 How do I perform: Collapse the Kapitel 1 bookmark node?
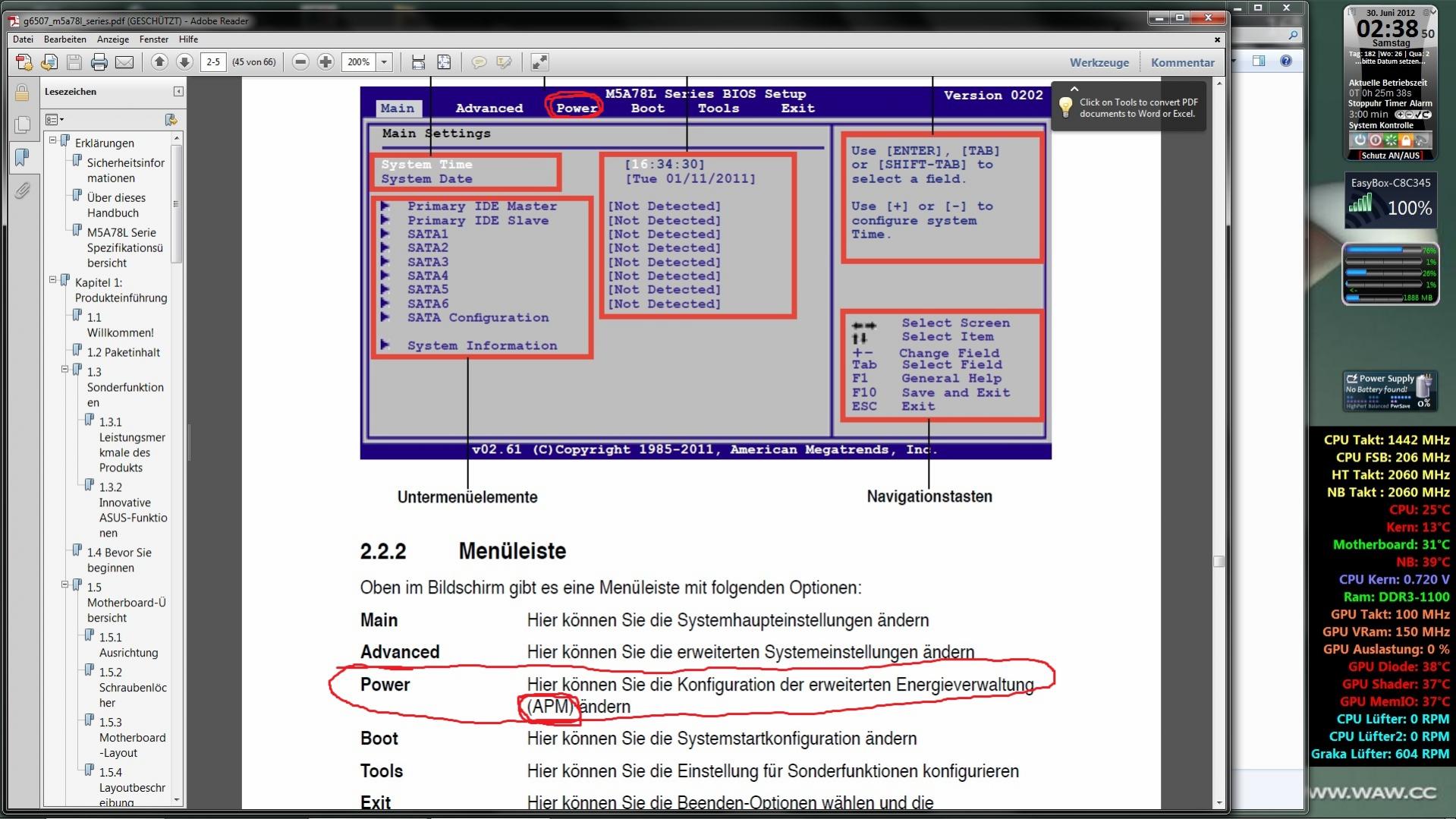tap(53, 280)
